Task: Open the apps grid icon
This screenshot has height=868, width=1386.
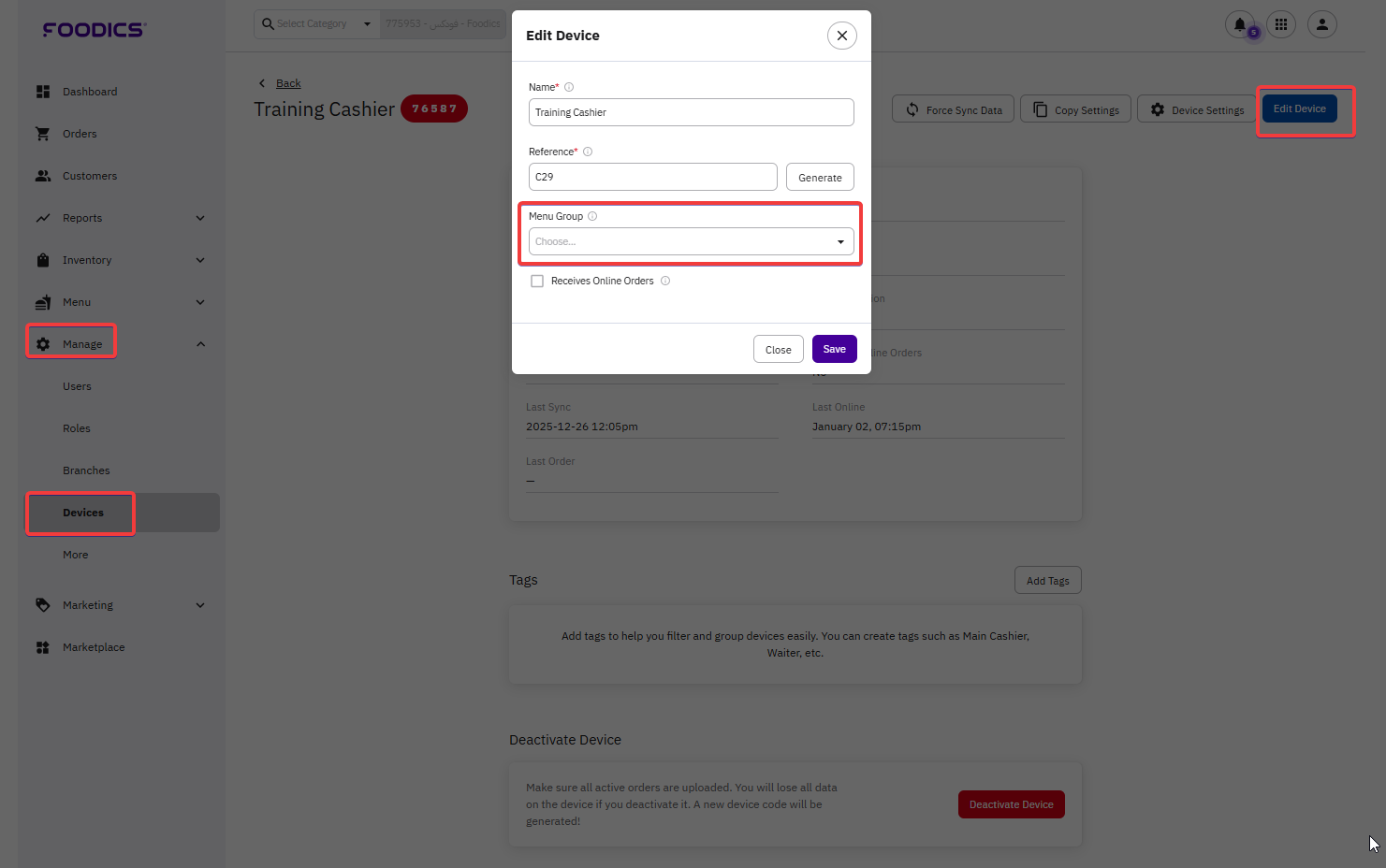Action: (x=1281, y=25)
